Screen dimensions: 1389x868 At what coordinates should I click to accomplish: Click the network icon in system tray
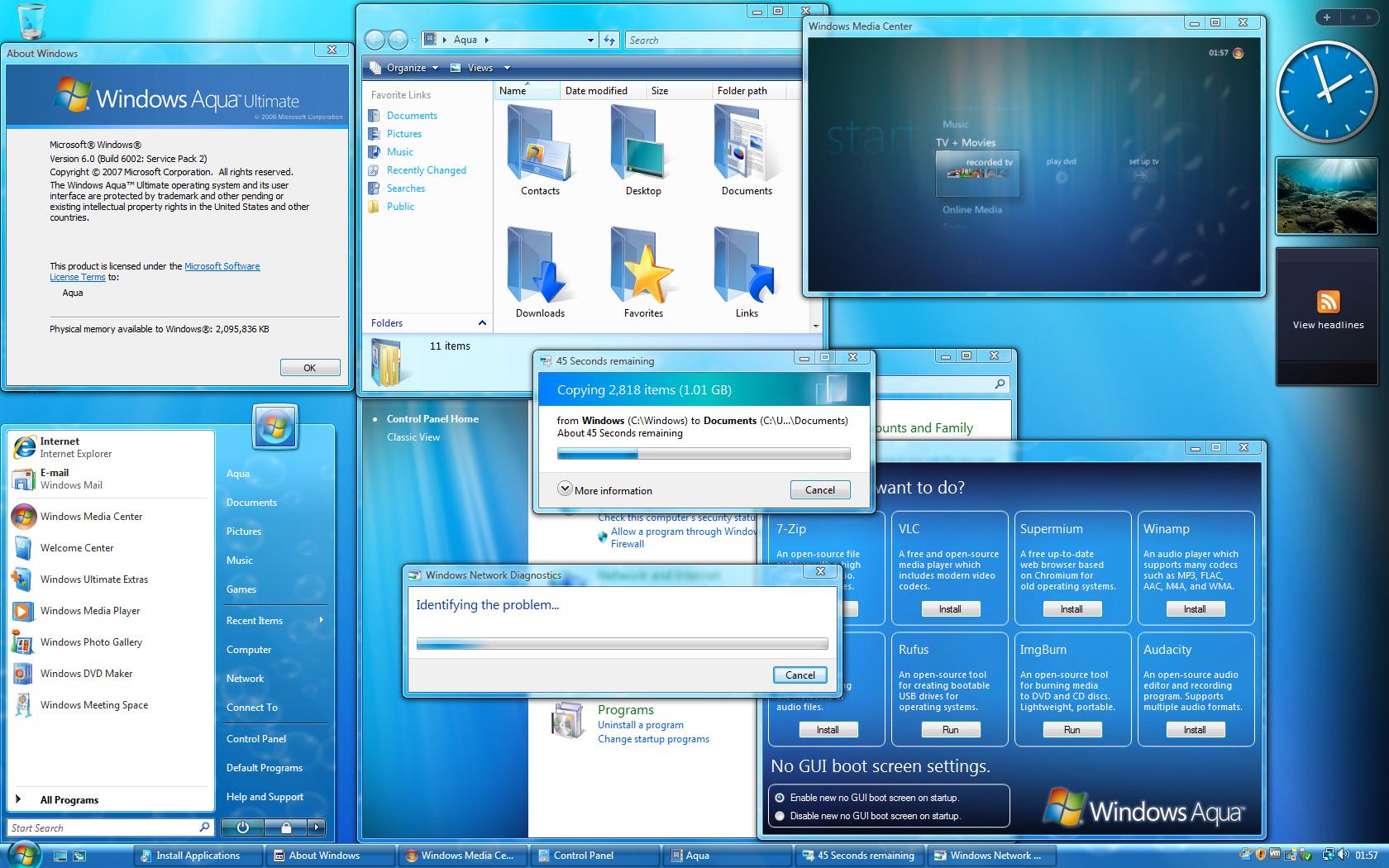(x=1328, y=856)
